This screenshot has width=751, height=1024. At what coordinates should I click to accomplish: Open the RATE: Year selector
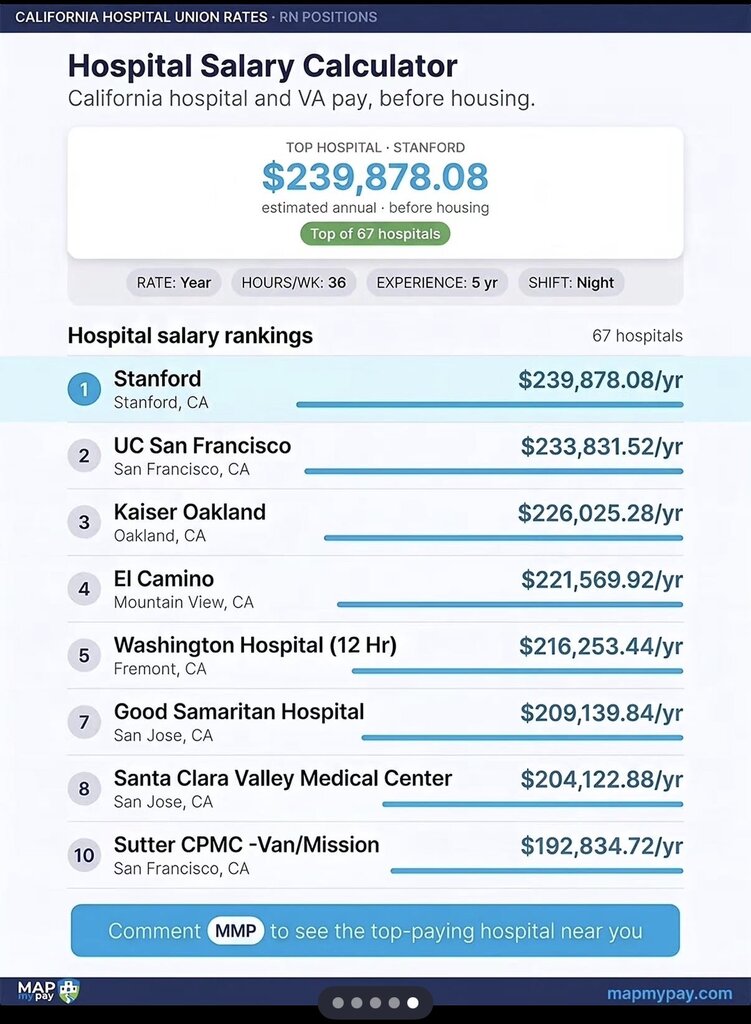174,283
